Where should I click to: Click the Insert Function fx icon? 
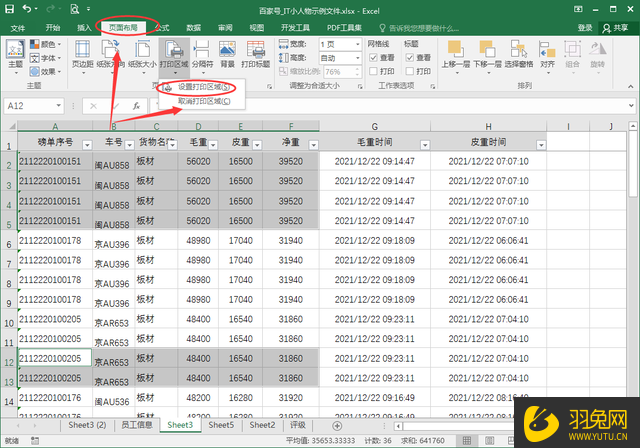(x=136, y=106)
